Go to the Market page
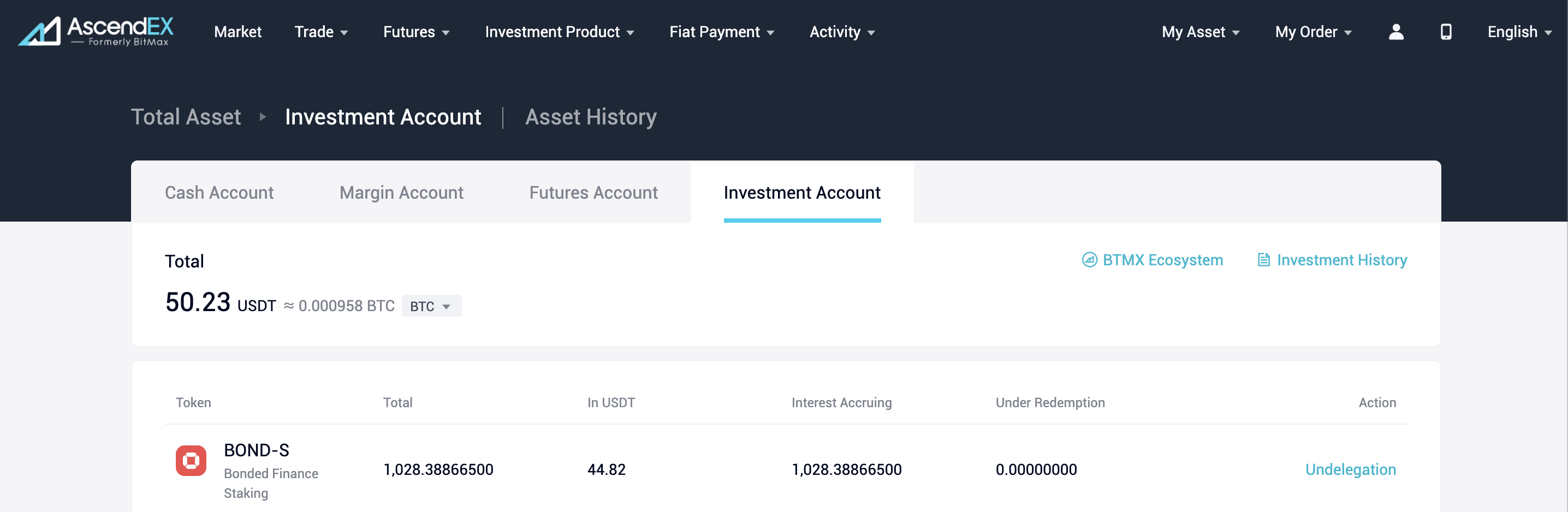Image resolution: width=1568 pixels, height=512 pixels. (237, 32)
